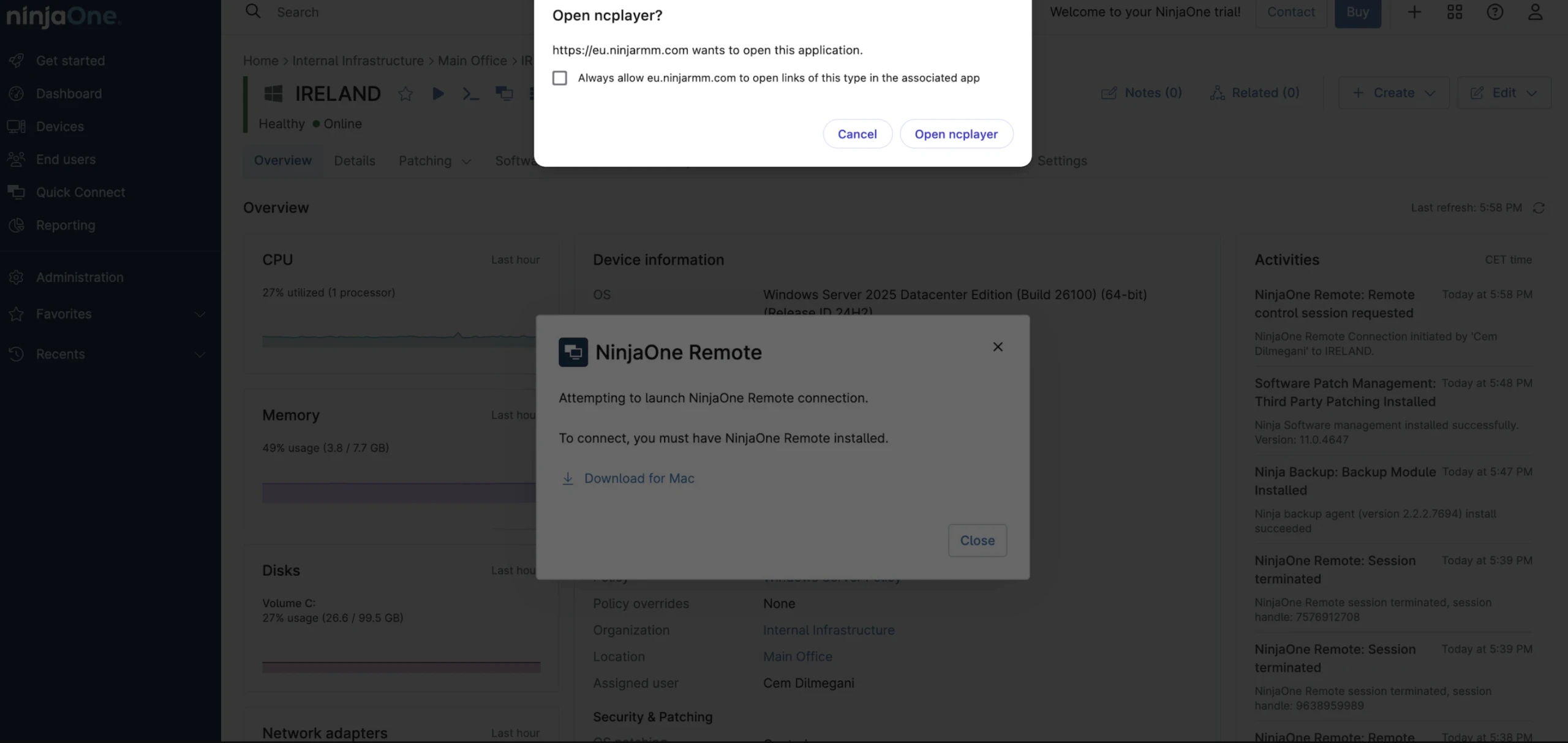This screenshot has height=743, width=1568.
Task: Open the plus add menu in top bar
Action: 1414,12
